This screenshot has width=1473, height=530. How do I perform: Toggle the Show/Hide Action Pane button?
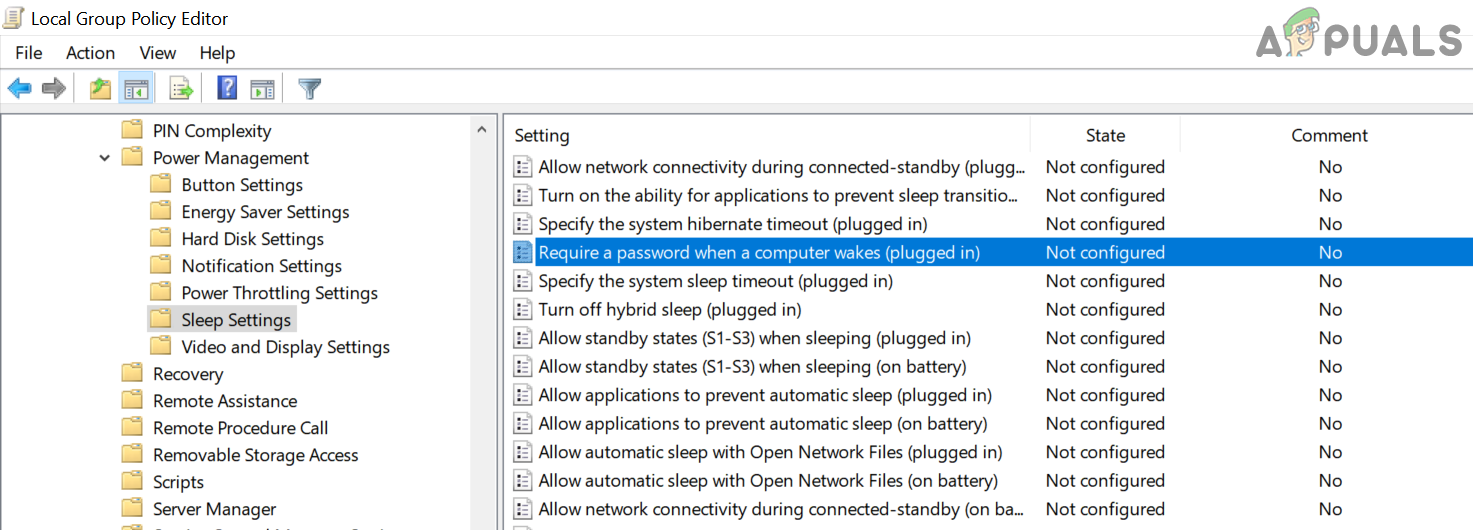(262, 89)
